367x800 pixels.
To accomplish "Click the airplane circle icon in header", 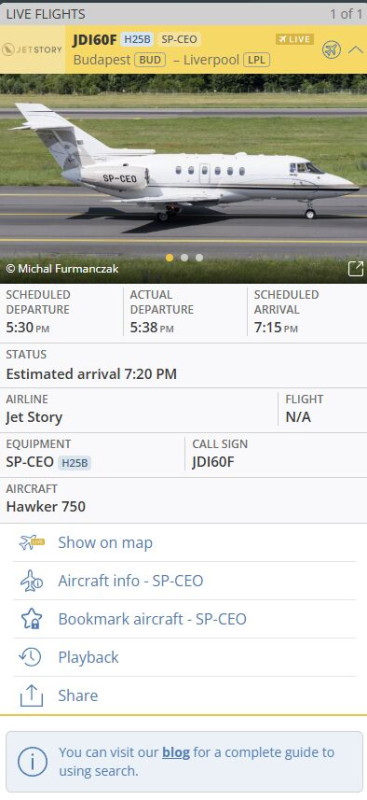I will click(331, 50).
